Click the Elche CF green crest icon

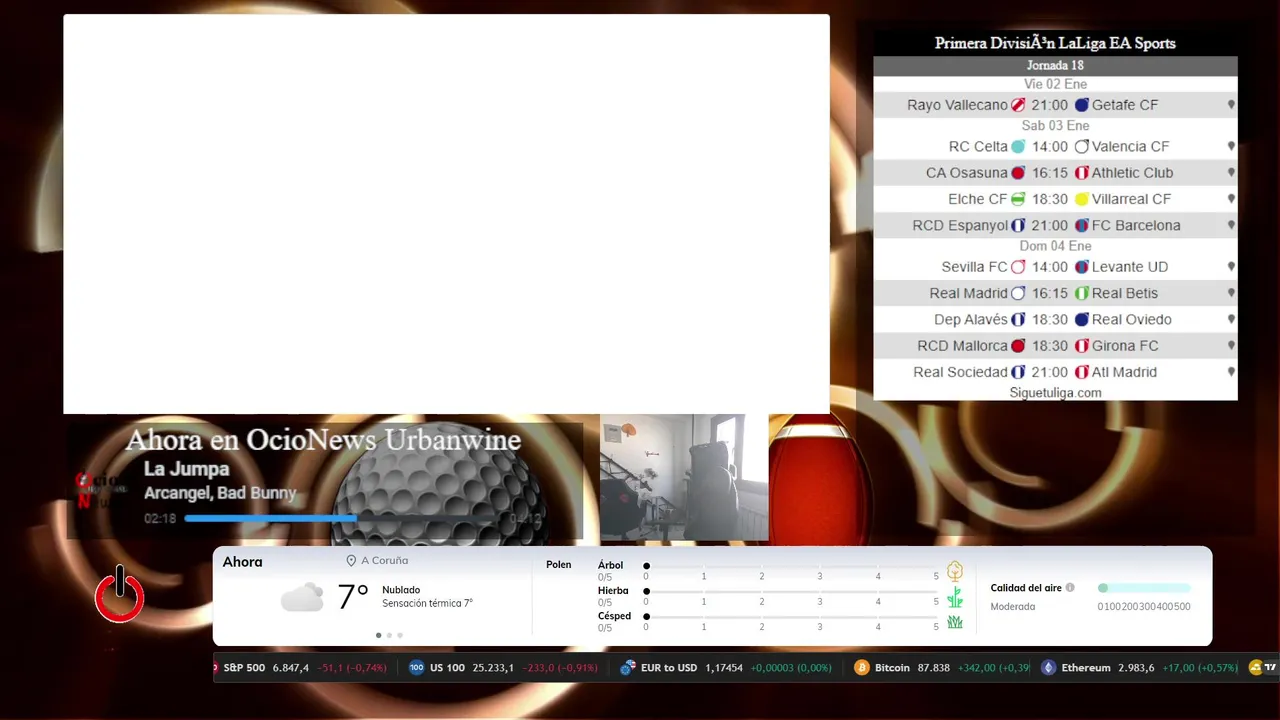point(1018,199)
